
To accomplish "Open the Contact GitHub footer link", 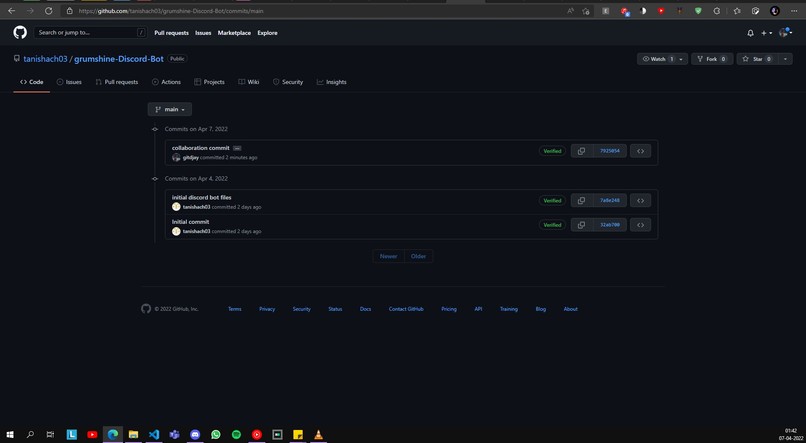I will [x=406, y=309].
